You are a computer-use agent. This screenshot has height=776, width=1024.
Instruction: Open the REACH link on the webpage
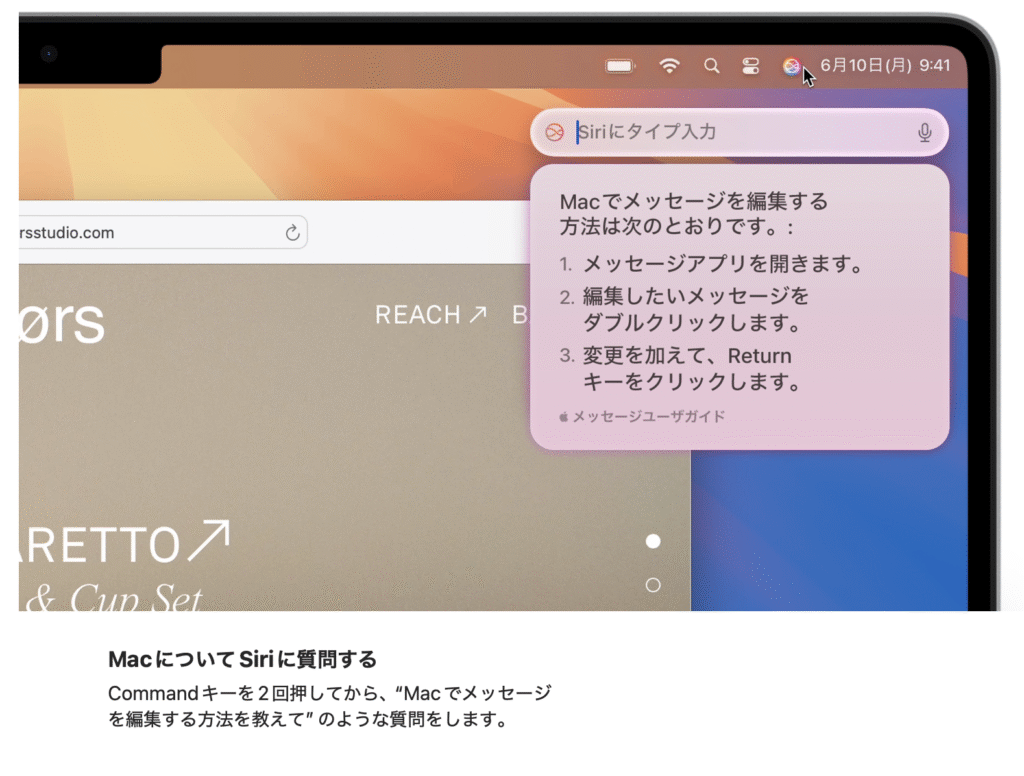tap(430, 315)
